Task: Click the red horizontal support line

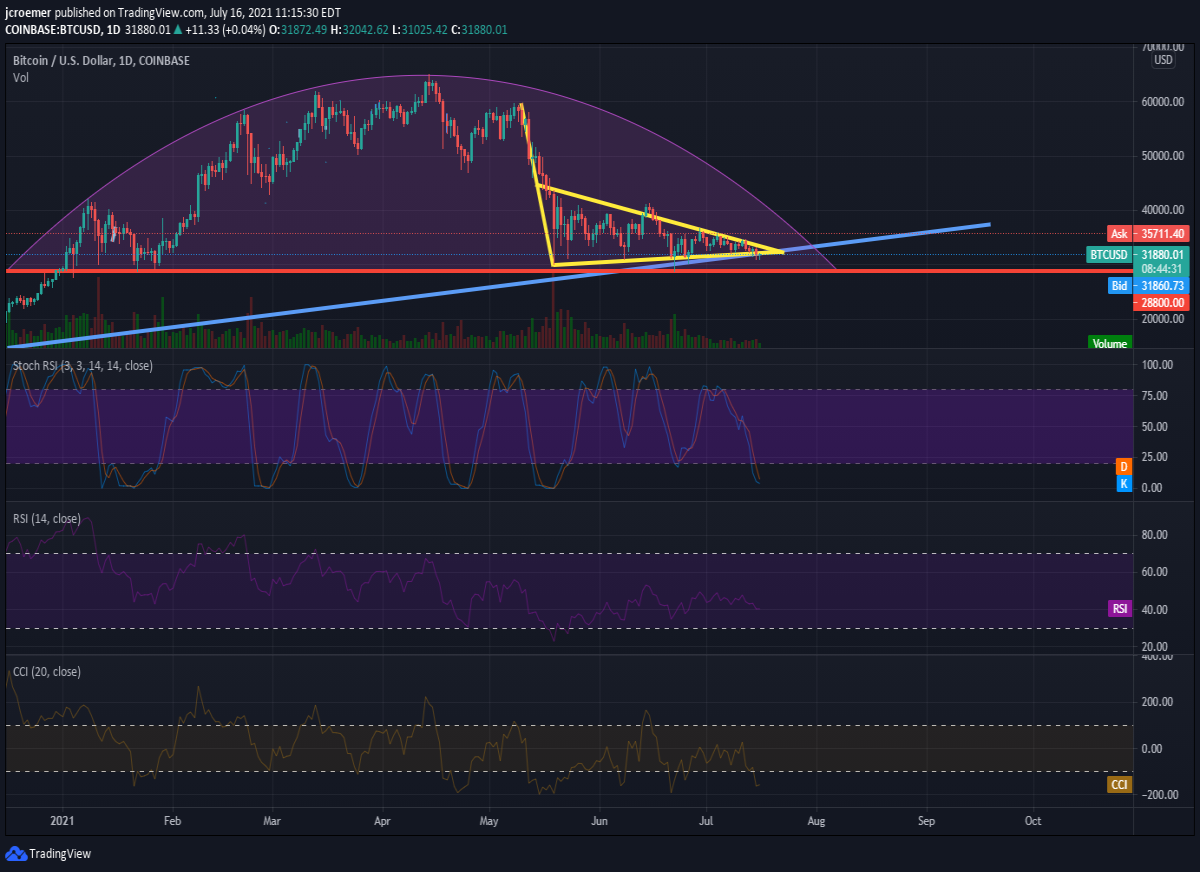Action: (x=570, y=270)
